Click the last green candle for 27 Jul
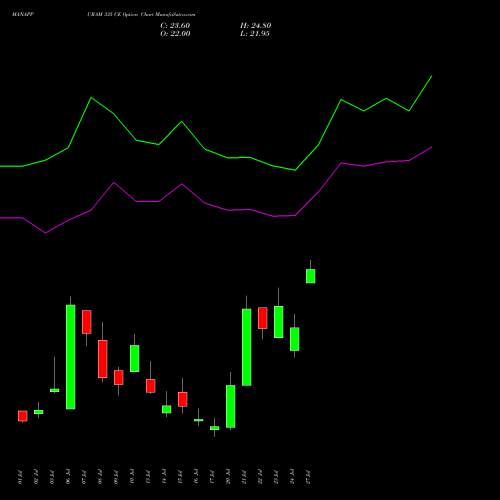 pyautogui.click(x=311, y=276)
